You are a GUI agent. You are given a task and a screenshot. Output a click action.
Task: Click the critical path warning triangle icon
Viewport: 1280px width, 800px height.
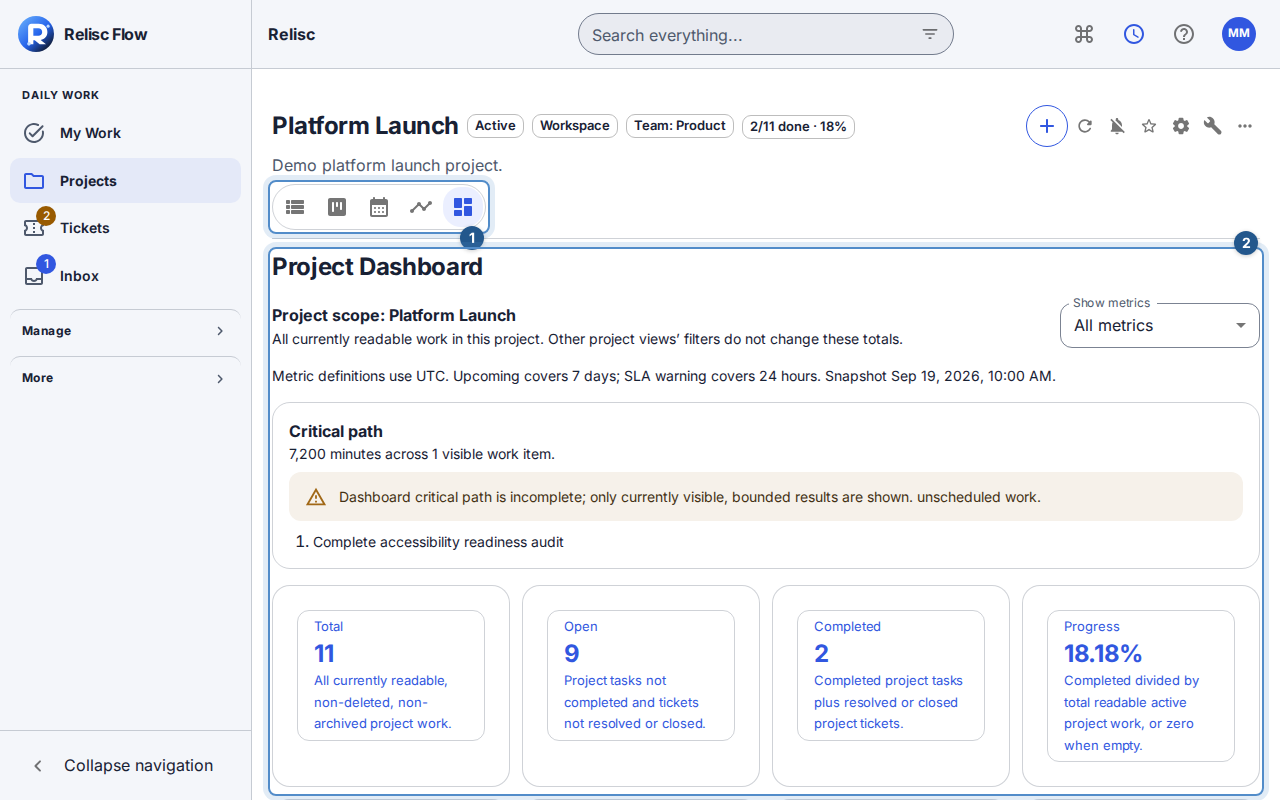point(316,497)
